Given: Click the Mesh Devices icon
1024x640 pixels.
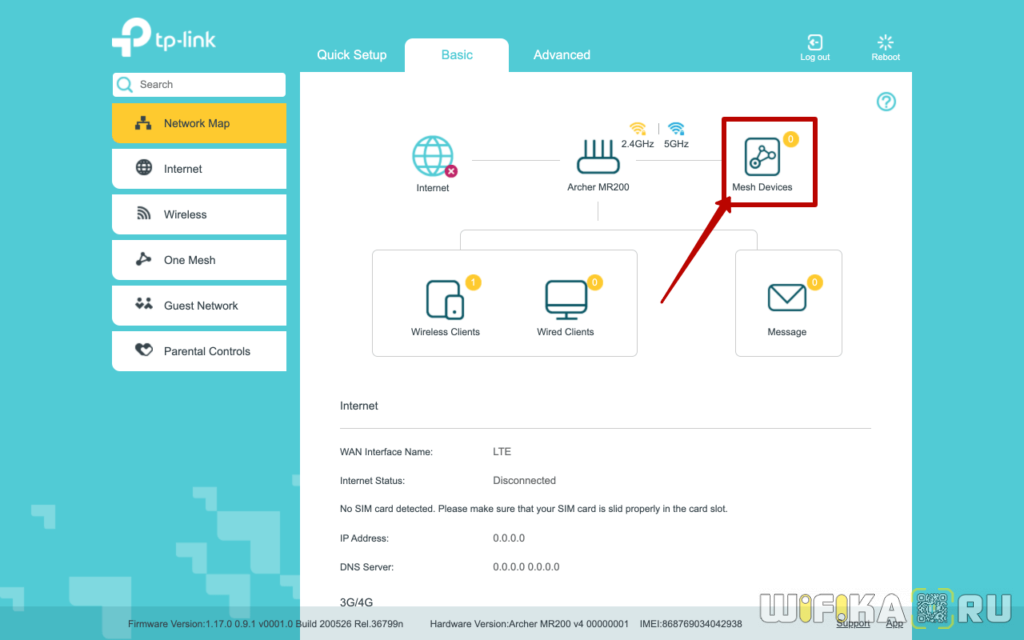Looking at the screenshot, I should (762, 158).
